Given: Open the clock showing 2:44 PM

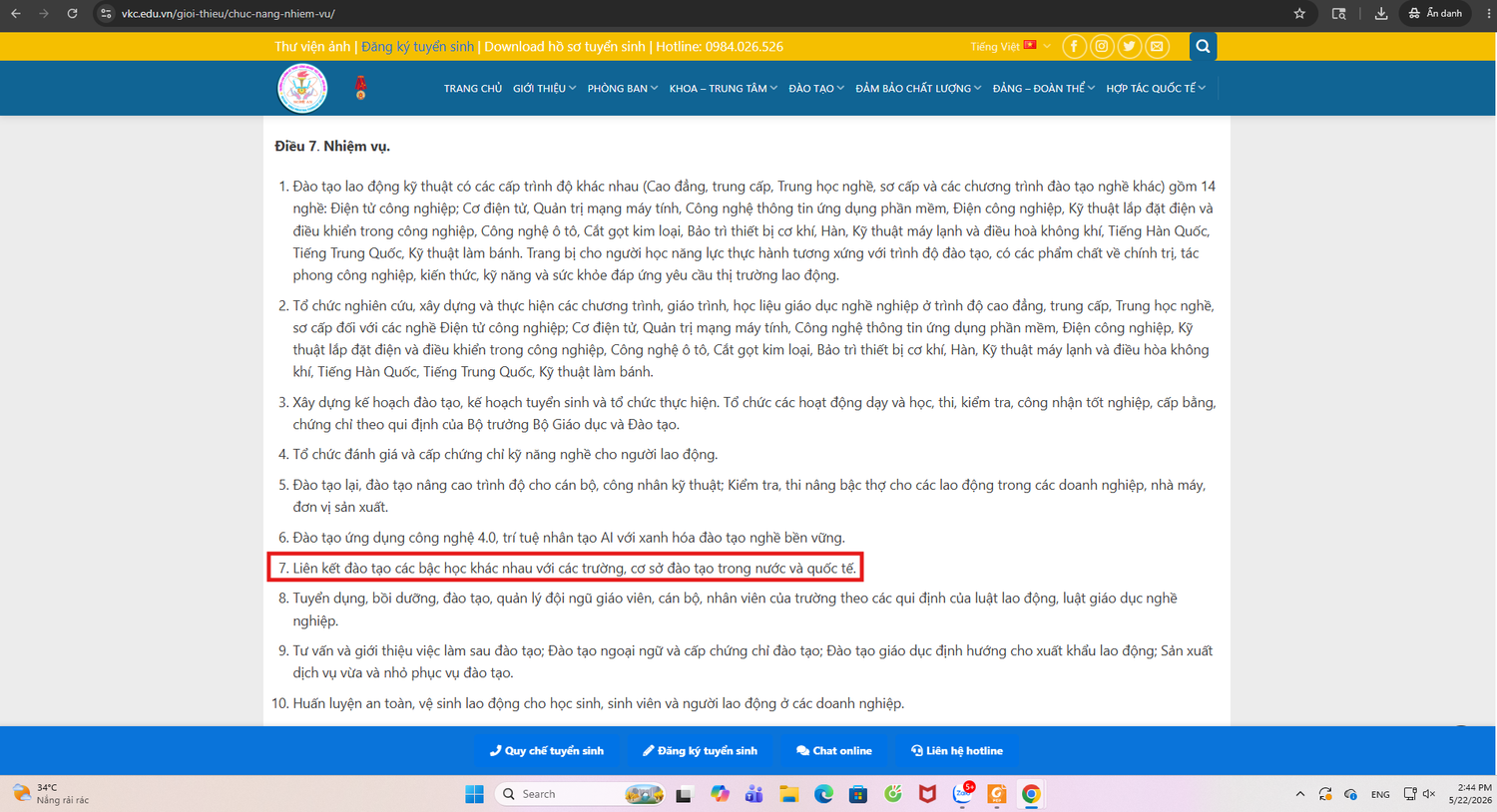Looking at the screenshot, I should [x=1473, y=794].
